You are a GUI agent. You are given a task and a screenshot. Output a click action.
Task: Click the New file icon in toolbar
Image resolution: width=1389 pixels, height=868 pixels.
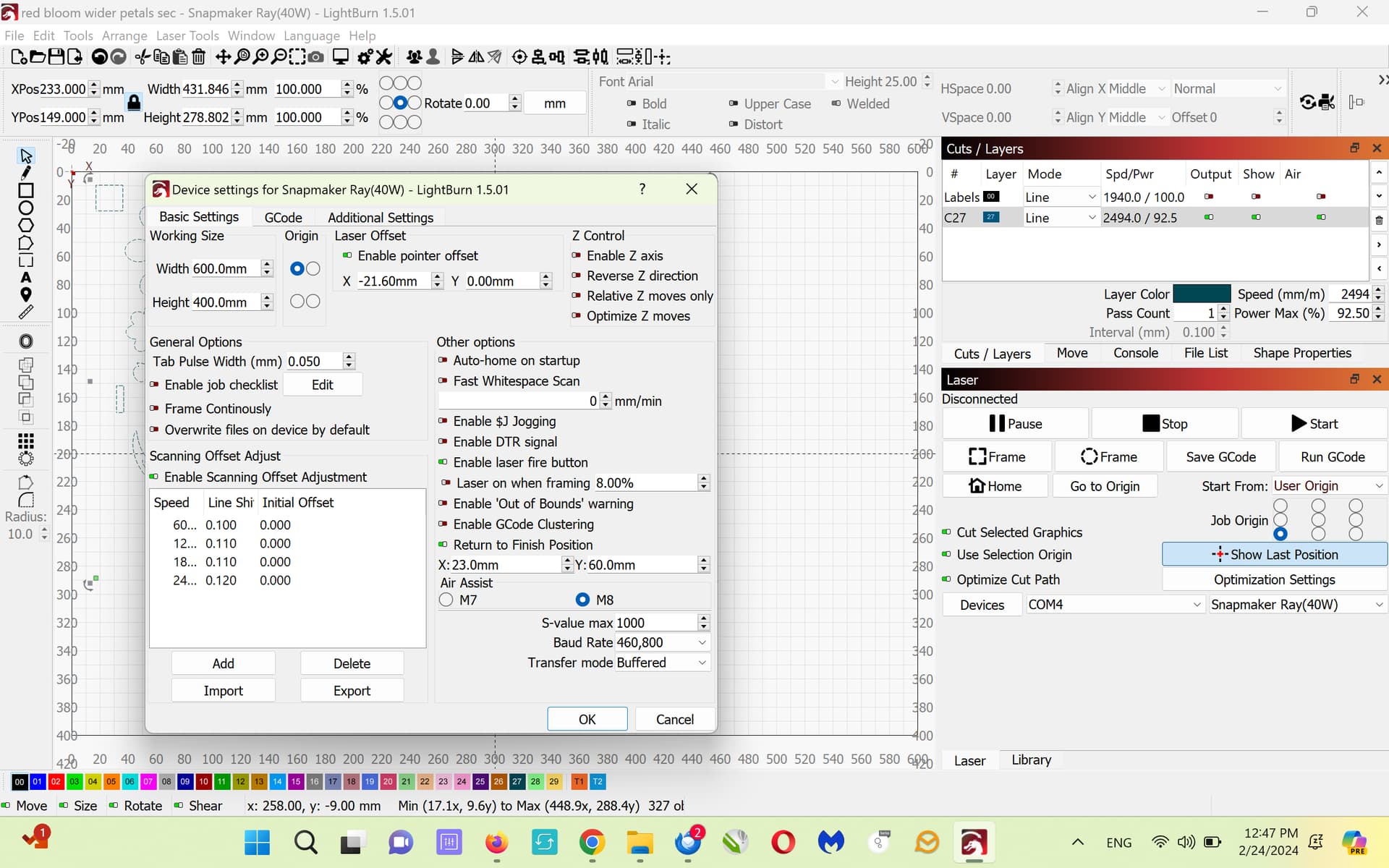[20, 56]
